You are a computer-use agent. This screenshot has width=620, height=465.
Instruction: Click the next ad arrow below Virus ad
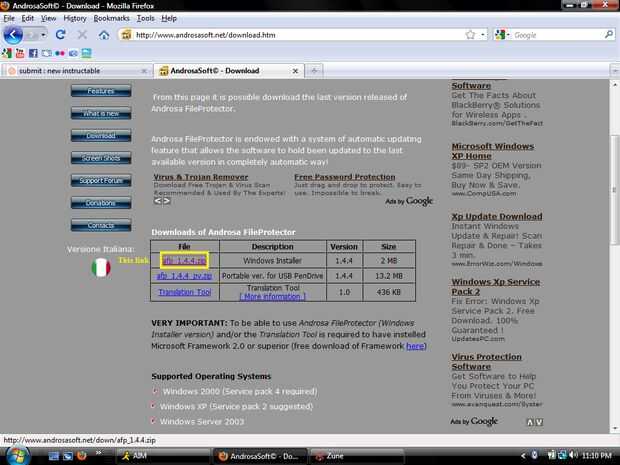[x=166, y=201]
